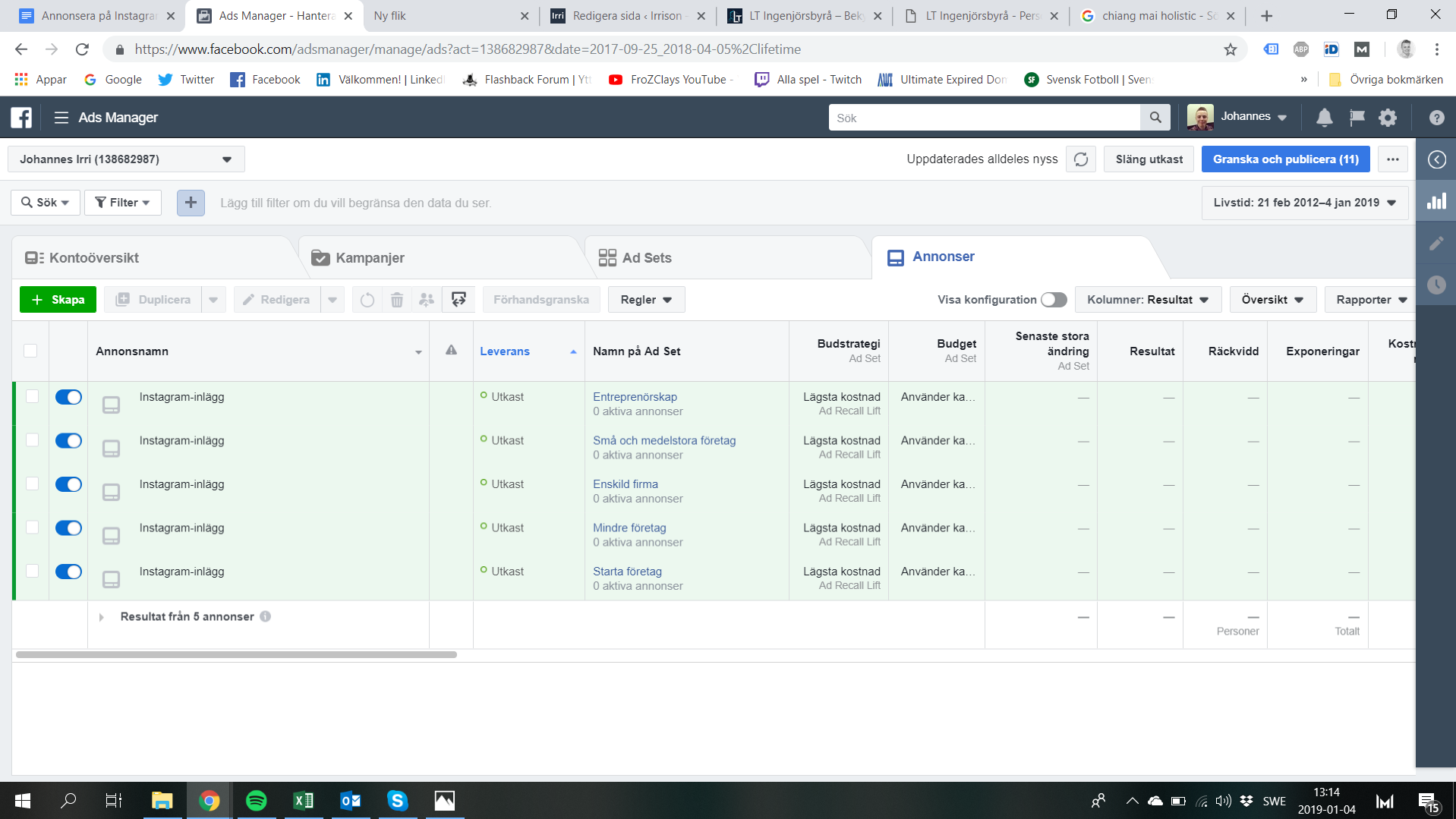Open the Ads Manager hamburger menu
This screenshot has width=1456, height=819.
[61, 118]
